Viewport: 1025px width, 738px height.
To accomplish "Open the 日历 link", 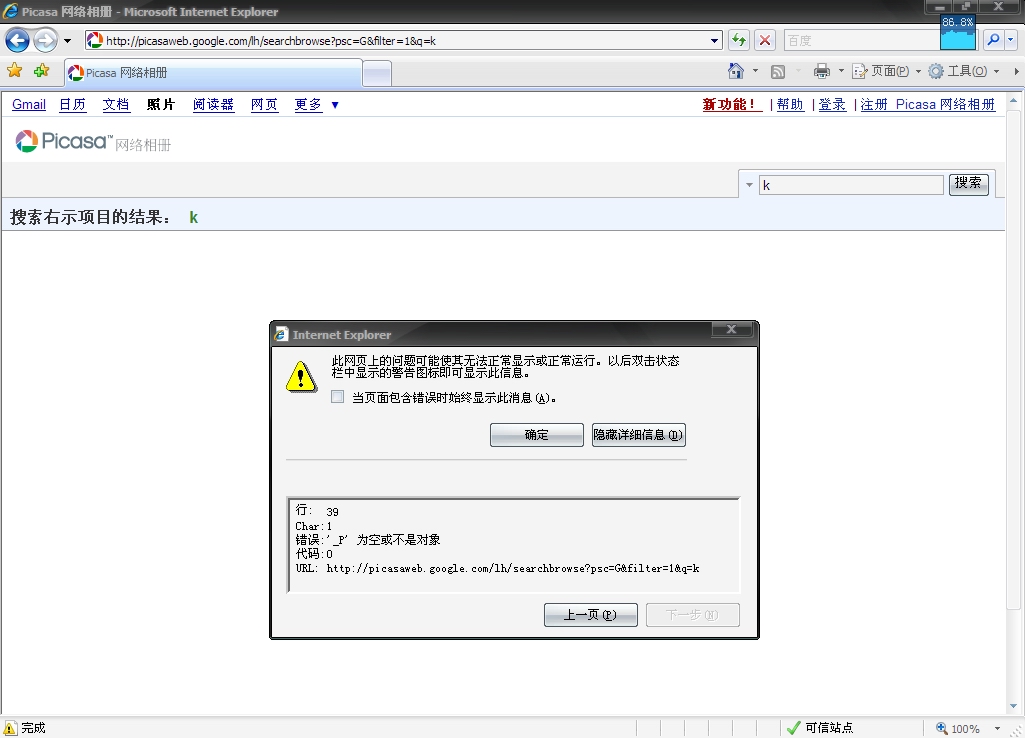I will point(73,105).
